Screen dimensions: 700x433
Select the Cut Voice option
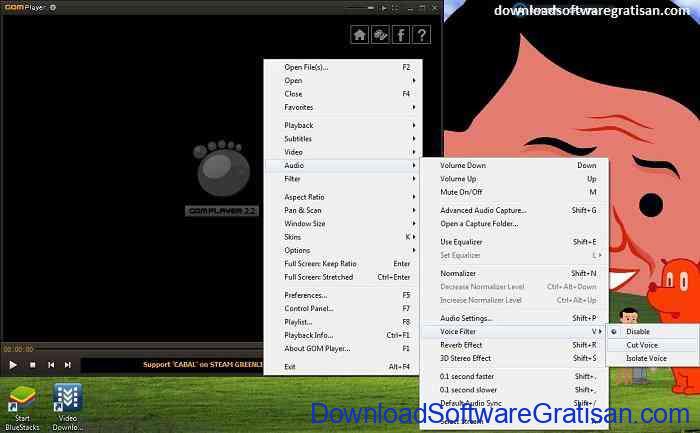[x=652, y=345]
